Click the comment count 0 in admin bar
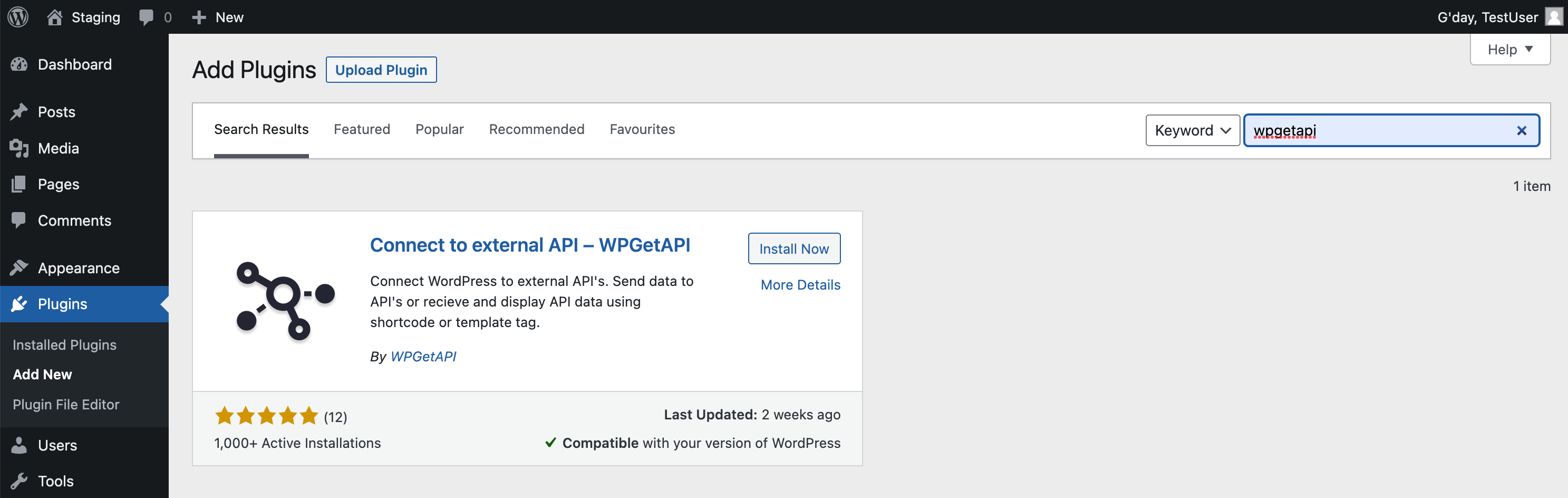Viewport: 1568px width, 498px height. (x=167, y=17)
